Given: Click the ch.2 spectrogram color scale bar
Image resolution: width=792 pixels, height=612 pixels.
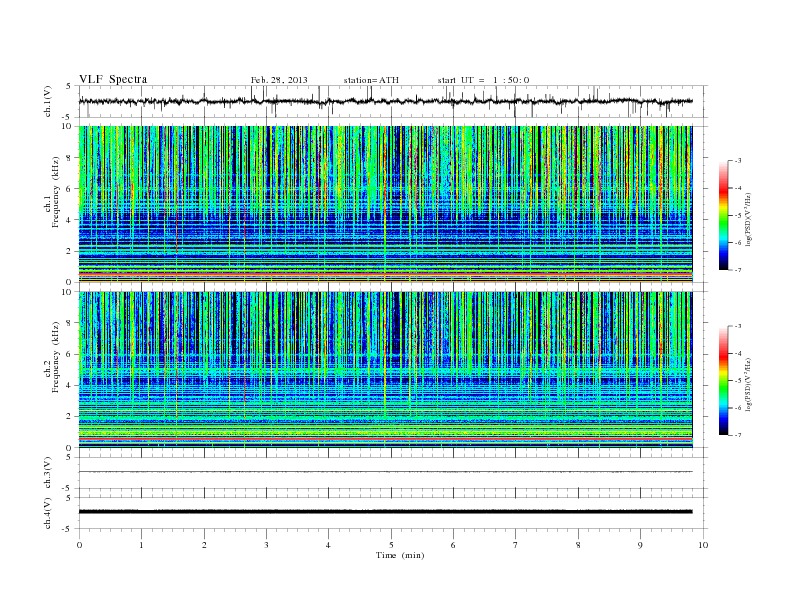Looking at the screenshot, I should click(x=723, y=380).
